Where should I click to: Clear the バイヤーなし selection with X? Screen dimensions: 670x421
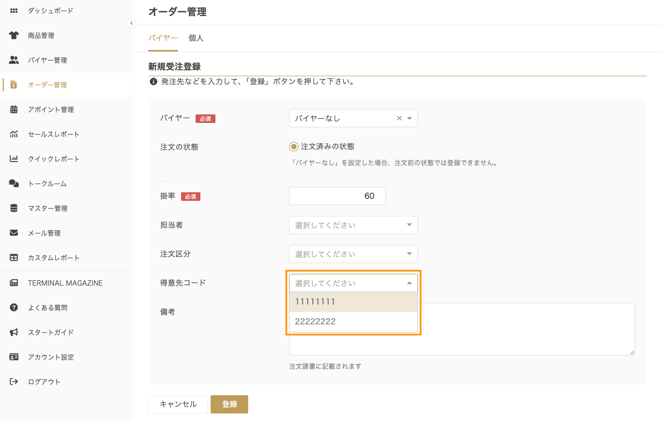(x=399, y=118)
